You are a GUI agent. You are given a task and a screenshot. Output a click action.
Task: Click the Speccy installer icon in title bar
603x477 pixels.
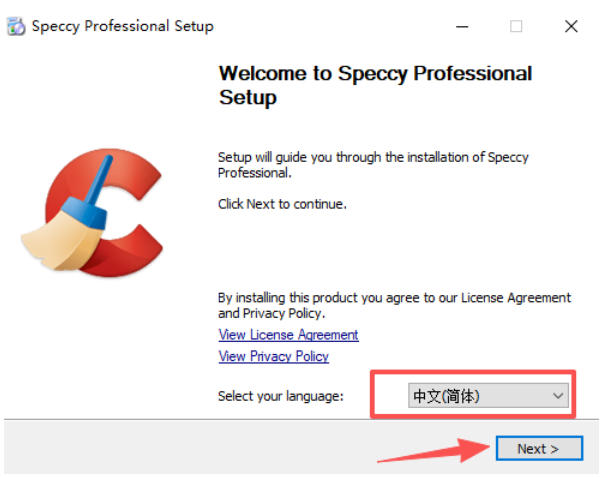(16, 26)
